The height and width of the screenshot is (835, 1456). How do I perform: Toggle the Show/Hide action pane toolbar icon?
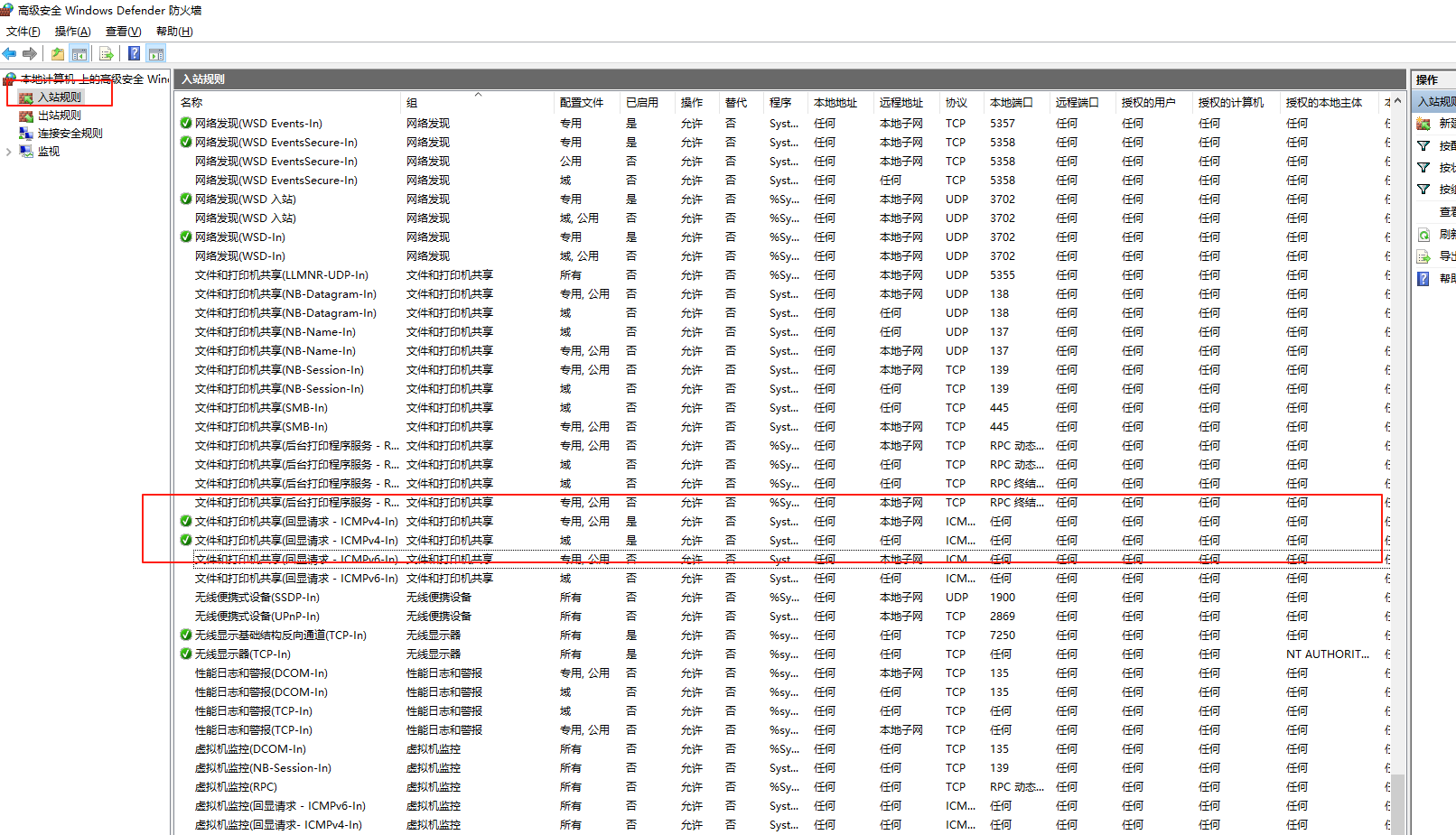point(156,53)
